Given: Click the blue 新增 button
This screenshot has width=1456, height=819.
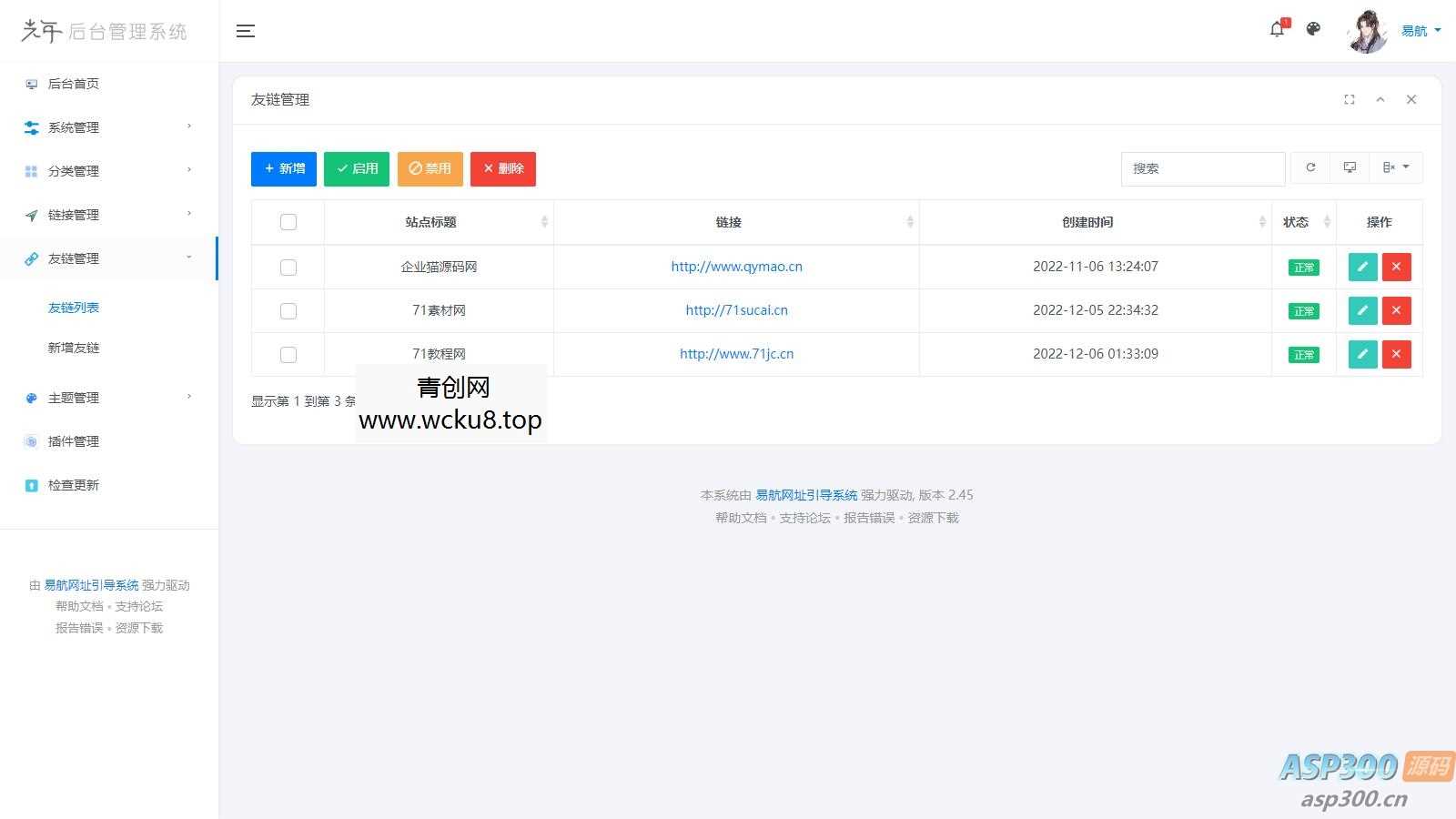Looking at the screenshot, I should tap(284, 168).
